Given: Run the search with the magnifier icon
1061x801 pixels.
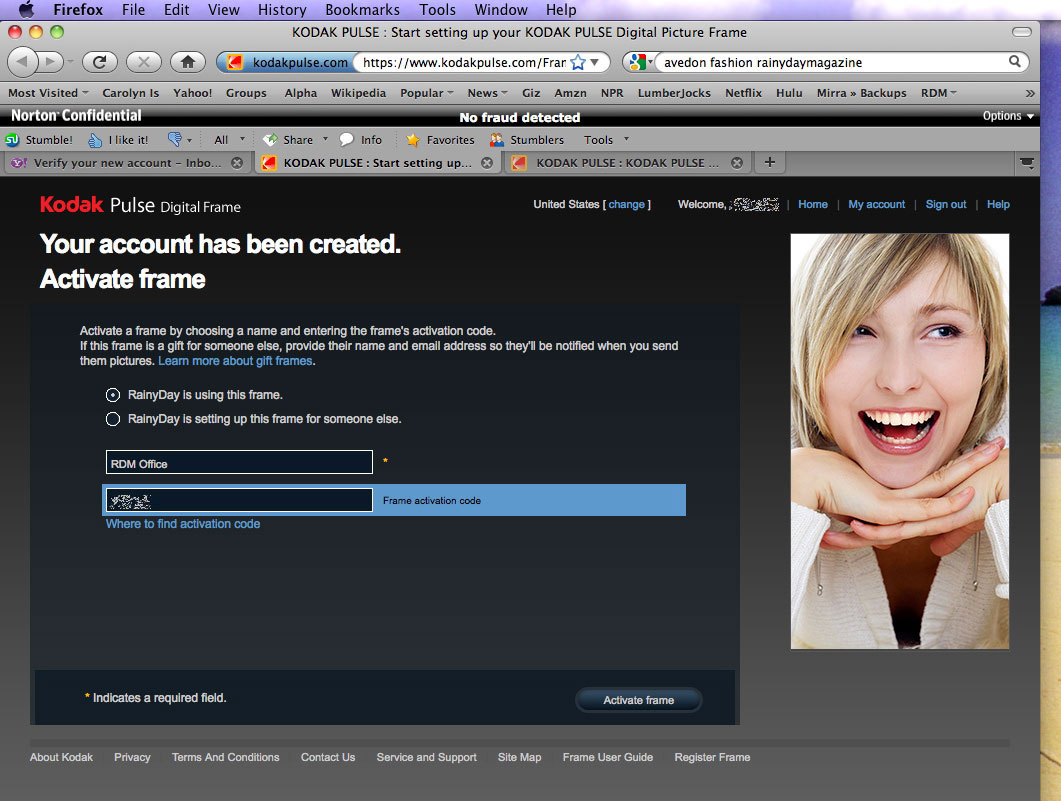Looking at the screenshot, I should click(1014, 62).
